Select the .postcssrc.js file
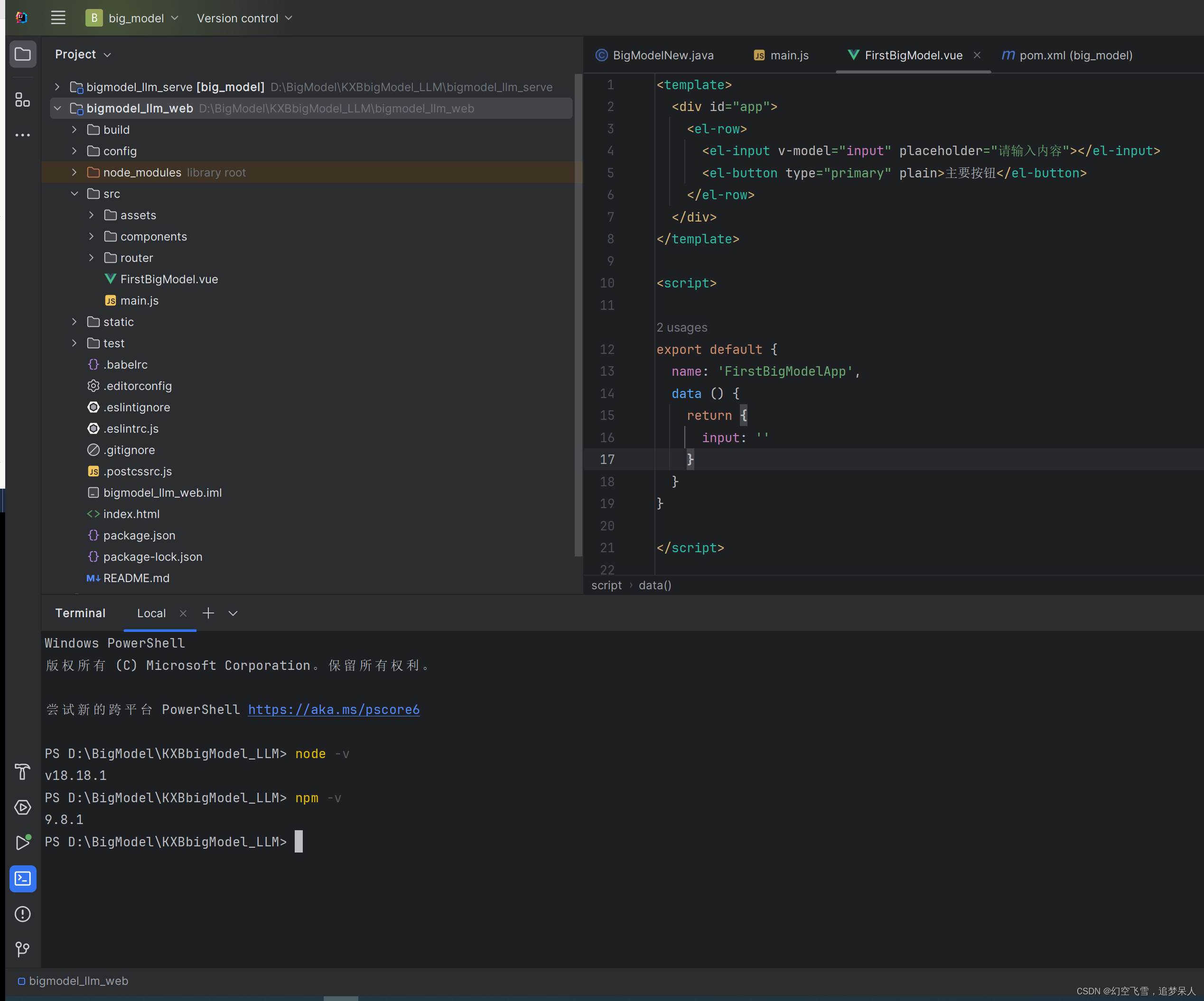The width and height of the screenshot is (1204, 1001). click(130, 472)
